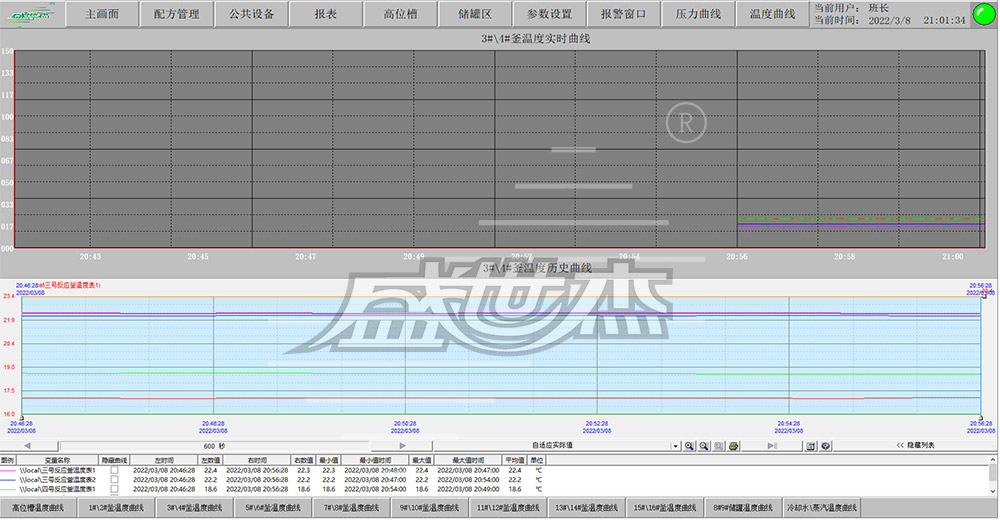Viewport: 1000px width, 528px height.
Task: Click the company logo at top left
Action: coord(32,14)
